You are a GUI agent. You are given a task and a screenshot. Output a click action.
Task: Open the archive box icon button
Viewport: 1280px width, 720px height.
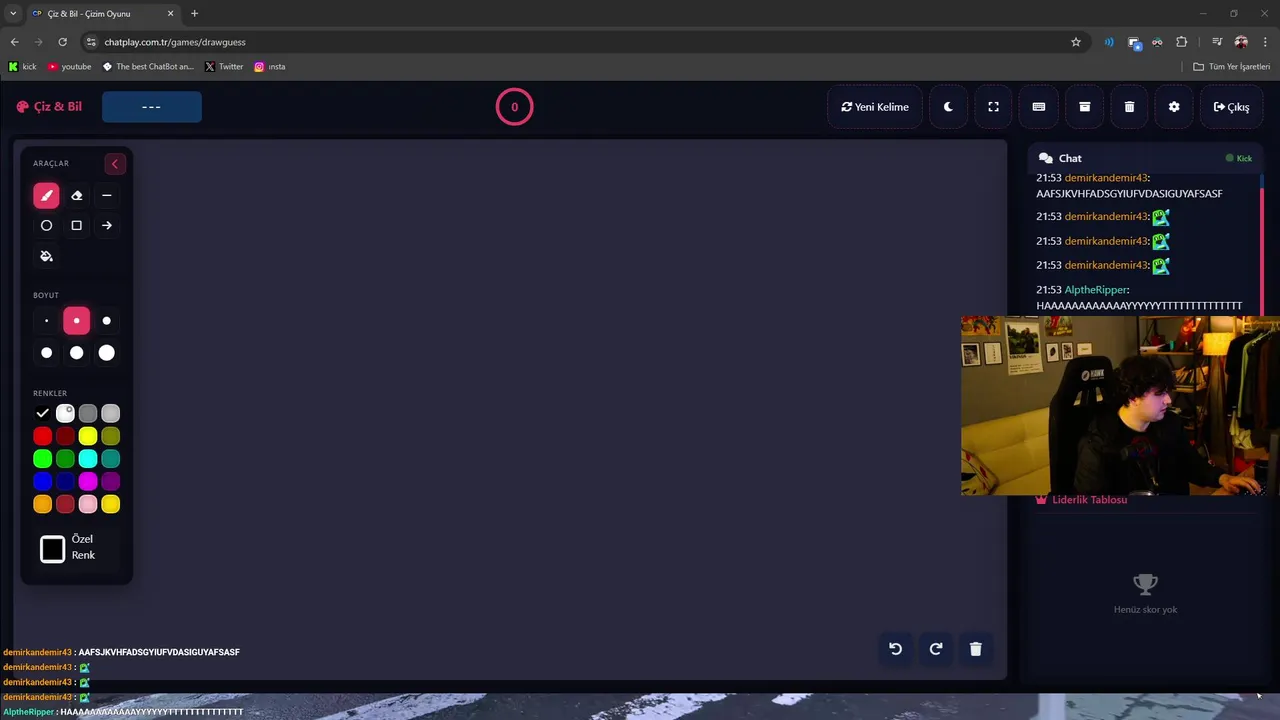coord(1084,107)
